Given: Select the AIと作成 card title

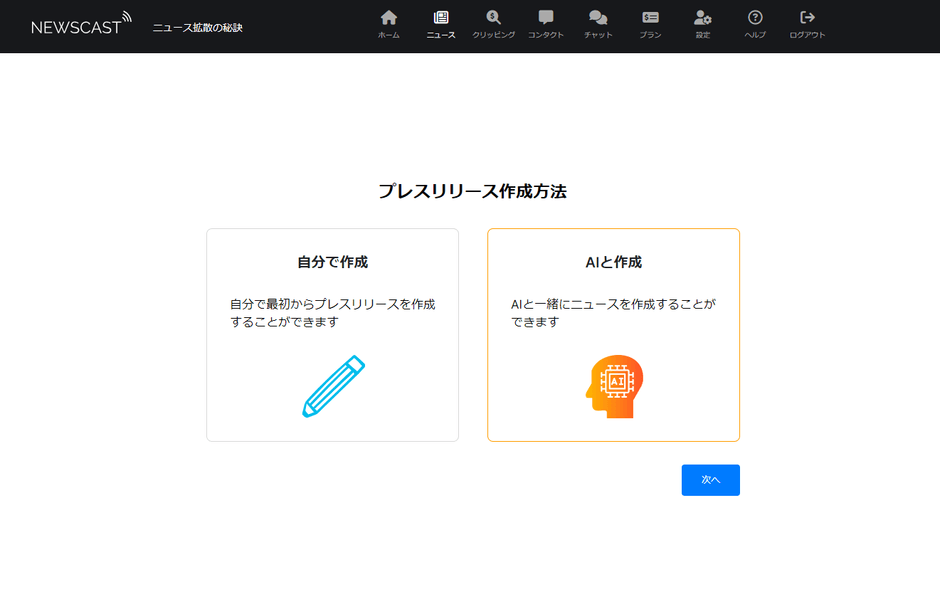Looking at the screenshot, I should [x=613, y=262].
